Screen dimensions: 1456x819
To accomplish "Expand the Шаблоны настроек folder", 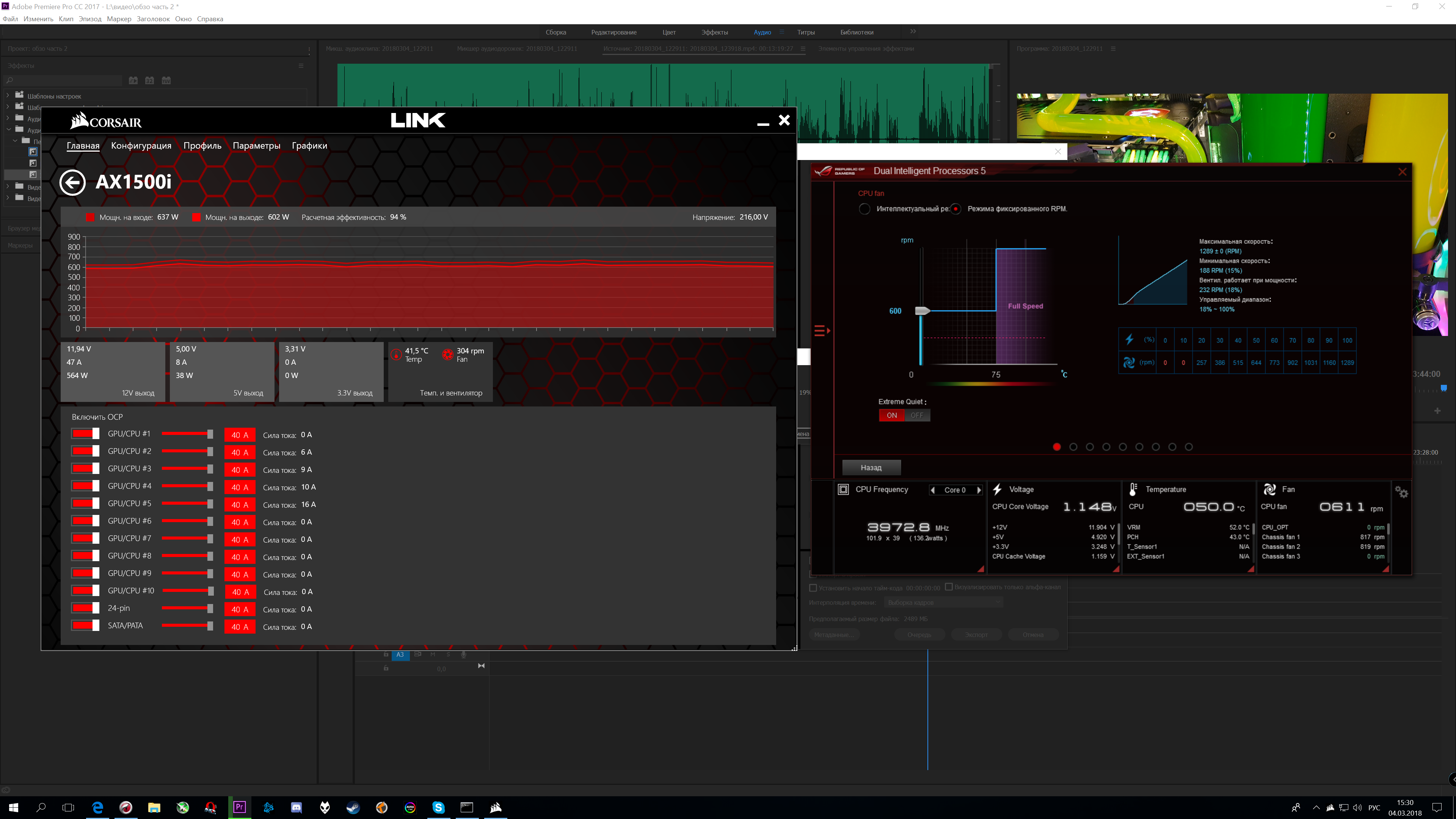I will (x=8, y=96).
